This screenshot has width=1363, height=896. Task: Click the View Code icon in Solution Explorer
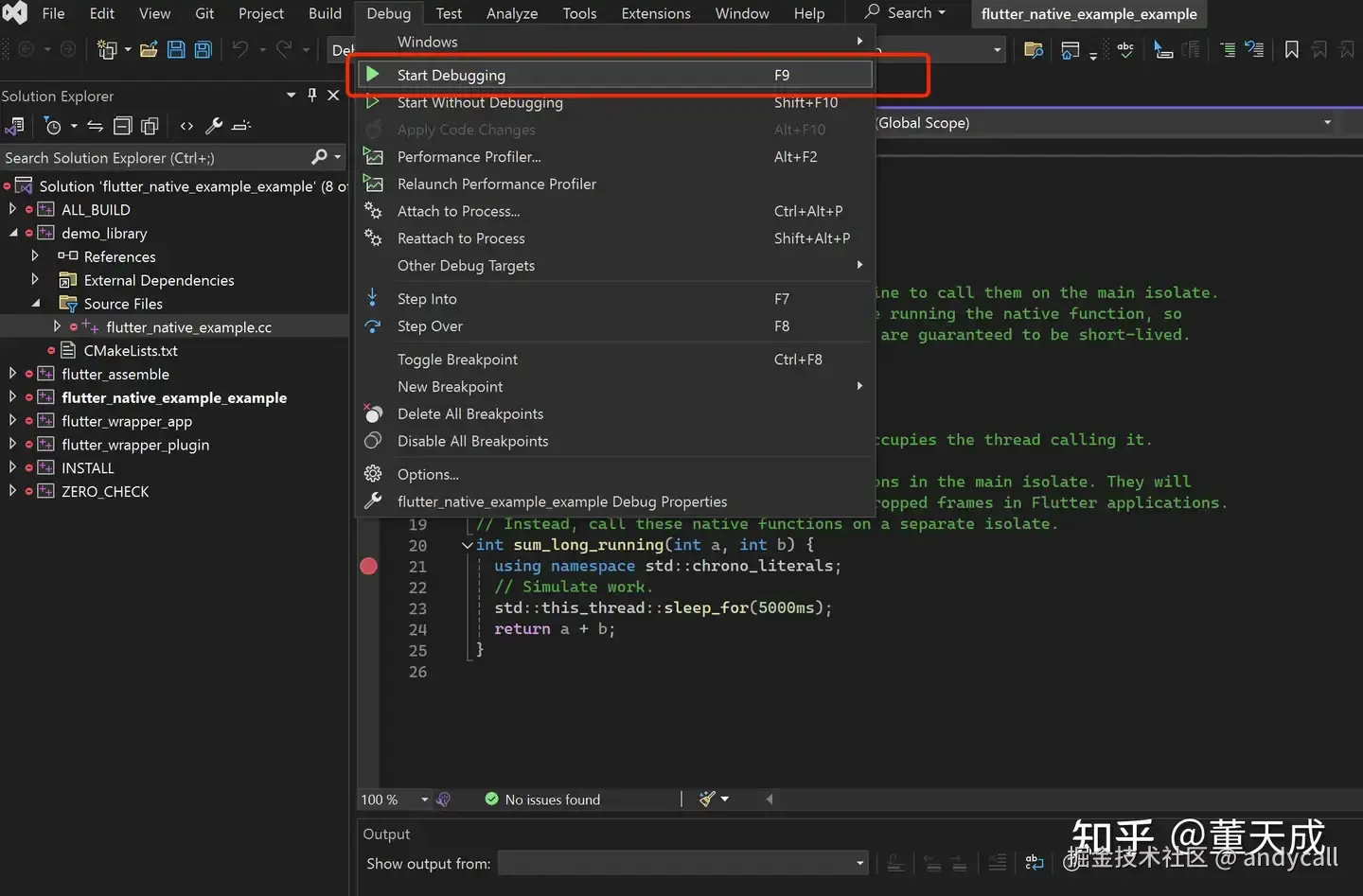(x=186, y=126)
